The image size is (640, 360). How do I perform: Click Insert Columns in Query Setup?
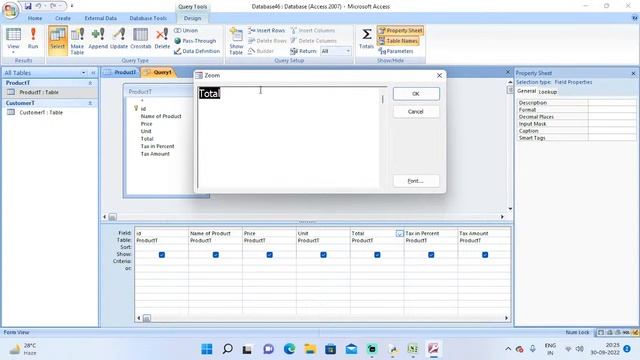[x=313, y=31]
